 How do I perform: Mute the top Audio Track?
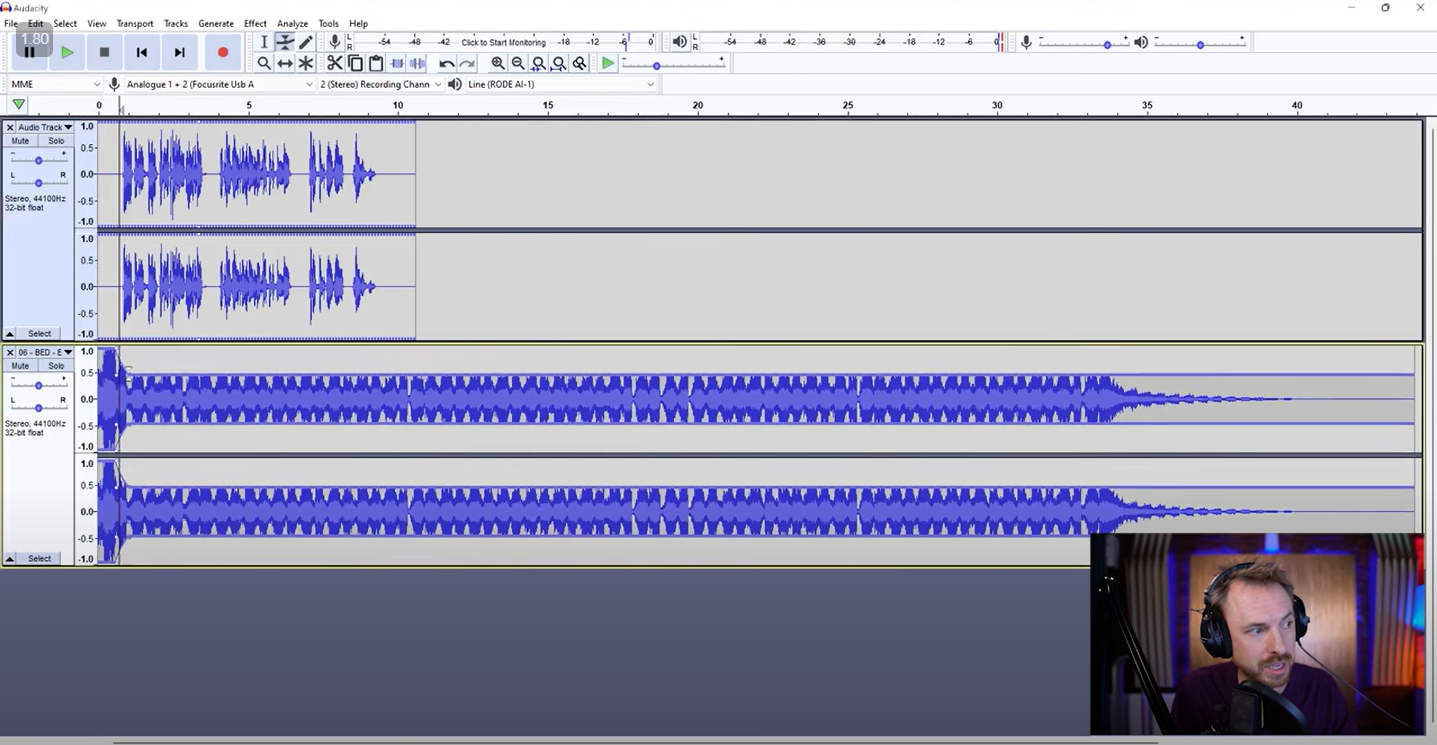[x=20, y=141]
